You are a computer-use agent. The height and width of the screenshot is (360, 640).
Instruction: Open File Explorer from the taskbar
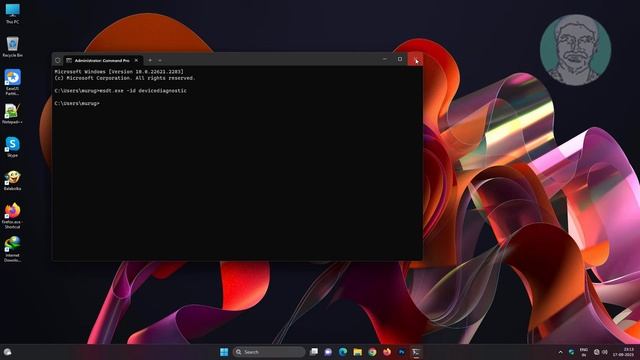(x=358, y=352)
